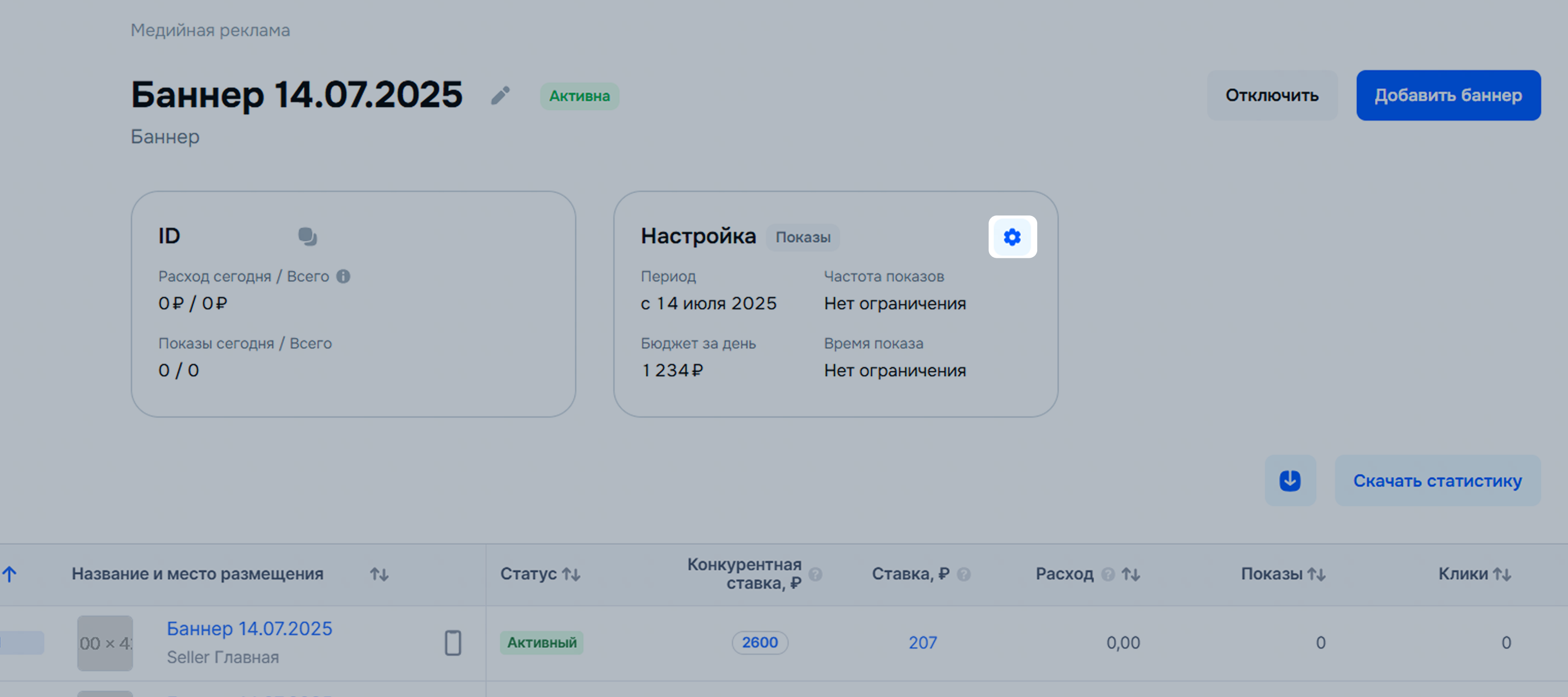Click the blue download arrow icon button
Viewport: 1568px width, 697px height.
(x=1290, y=480)
